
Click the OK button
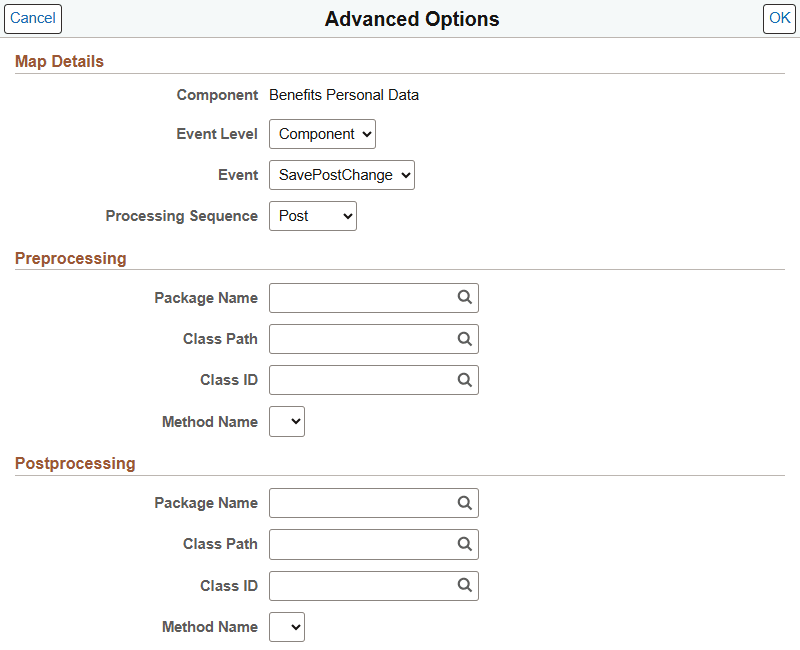click(779, 18)
